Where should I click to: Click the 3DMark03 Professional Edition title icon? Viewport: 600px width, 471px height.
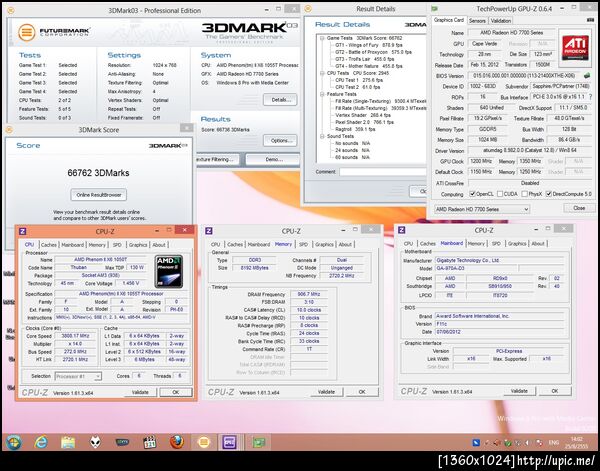coord(11,10)
